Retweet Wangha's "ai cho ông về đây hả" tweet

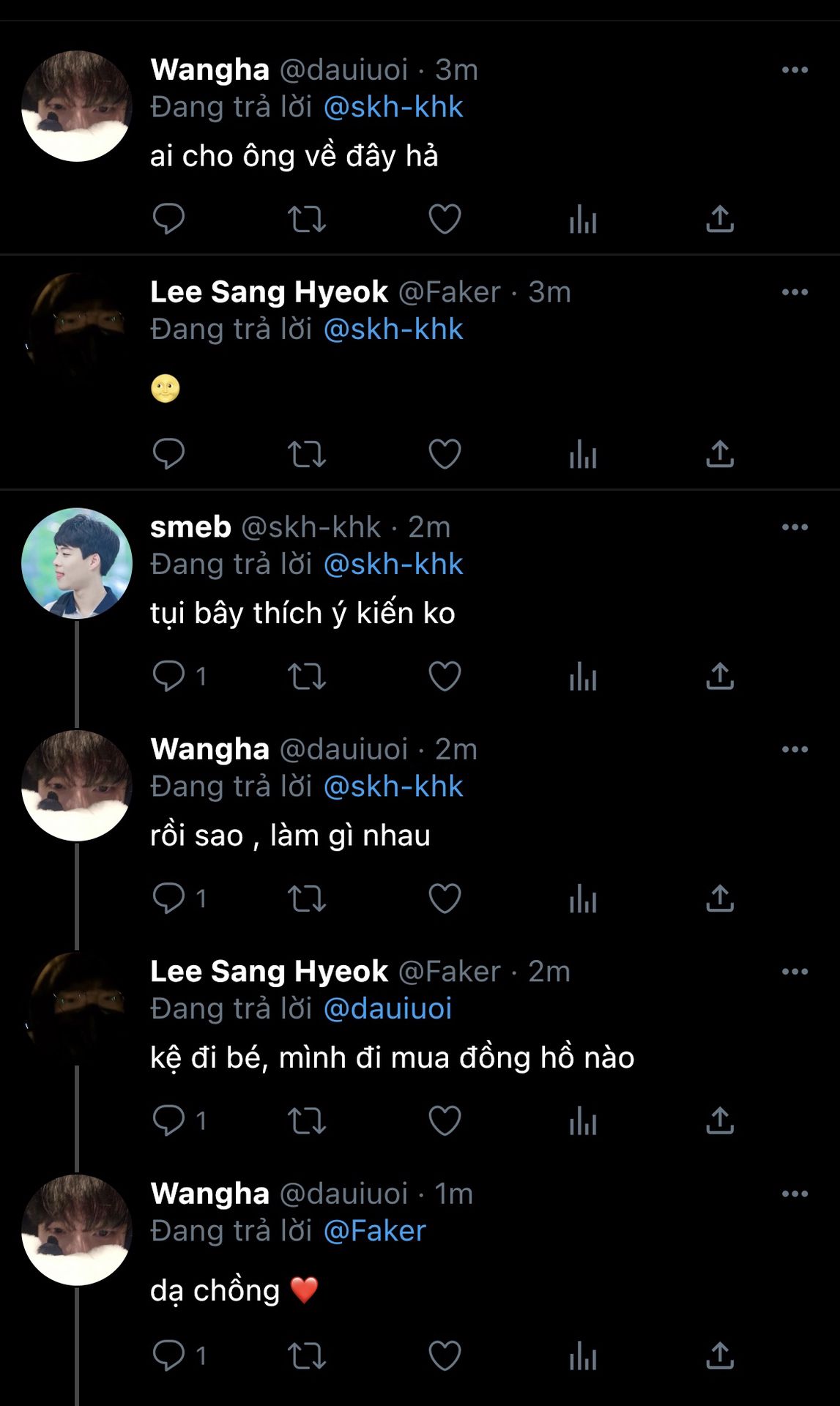(306, 219)
